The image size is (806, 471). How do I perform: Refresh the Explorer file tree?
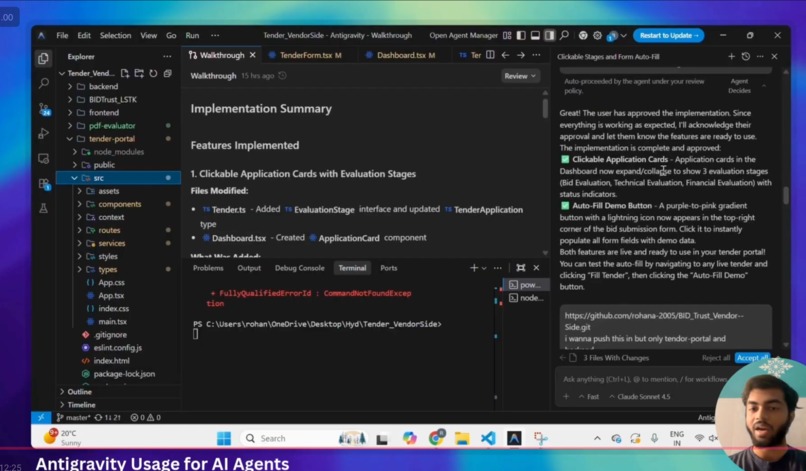153,73
